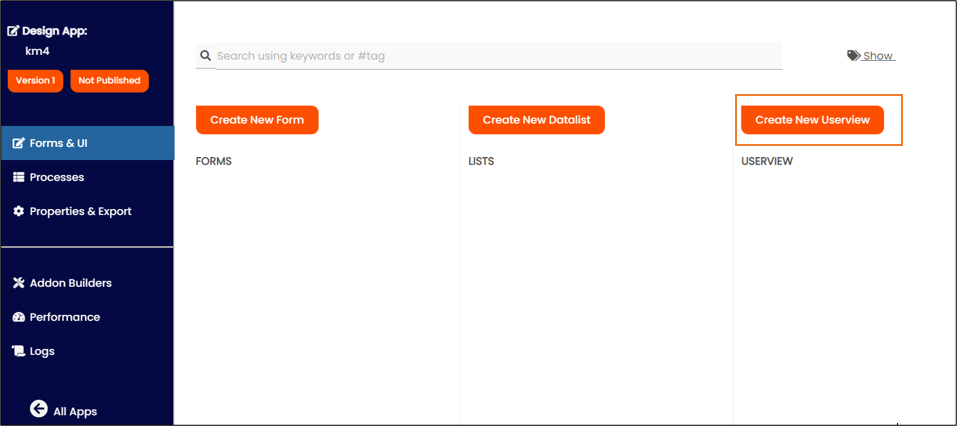The image size is (957, 426).
Task: Go back to All Apps
Action: pyautogui.click(x=64, y=410)
